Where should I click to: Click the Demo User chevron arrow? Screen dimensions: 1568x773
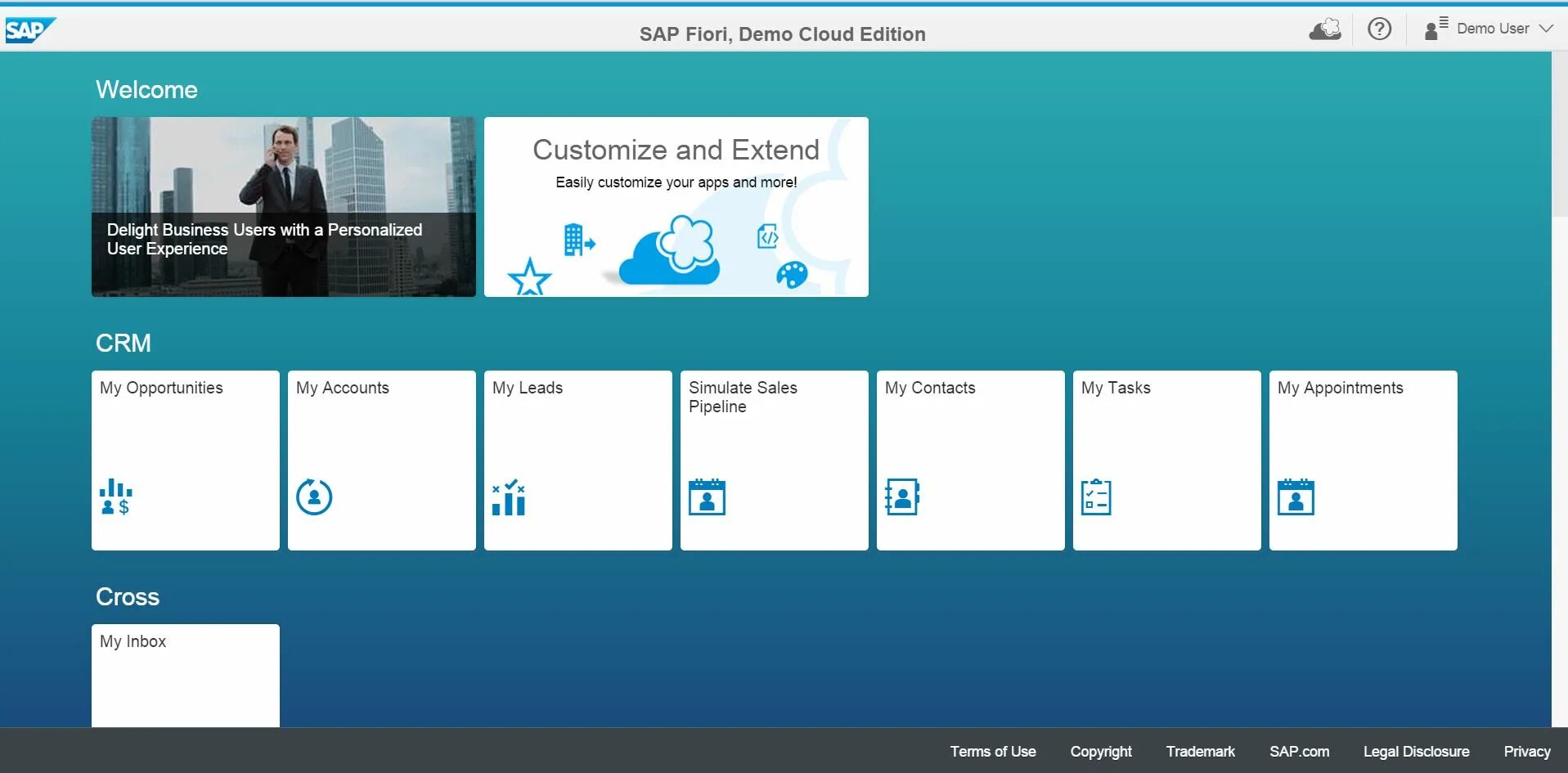(x=1548, y=30)
